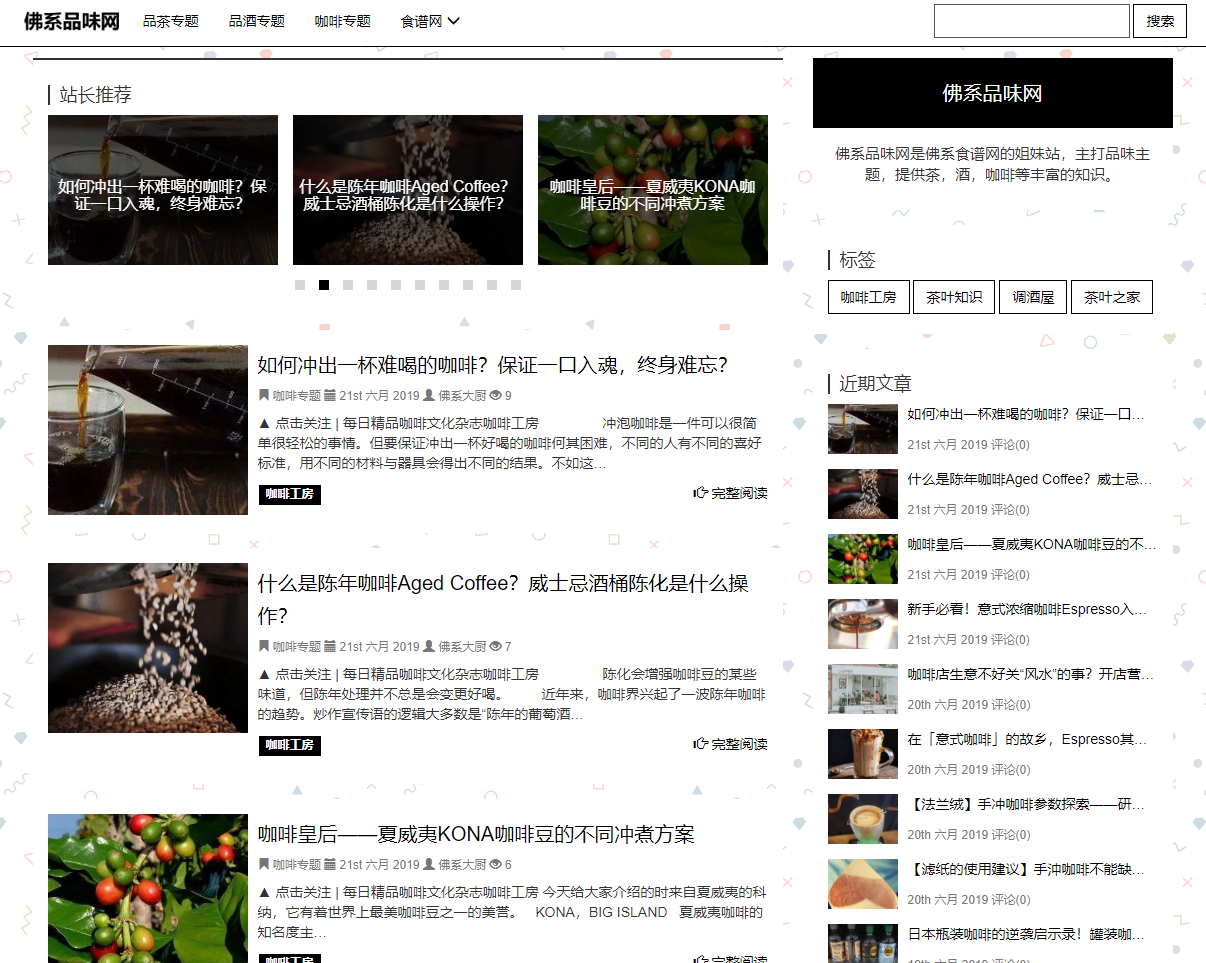This screenshot has height=963, width=1206.
Task: Open recent article 咖啡皇后夏威夷KONA in sidebar
Action: pyautogui.click(x=1032, y=544)
